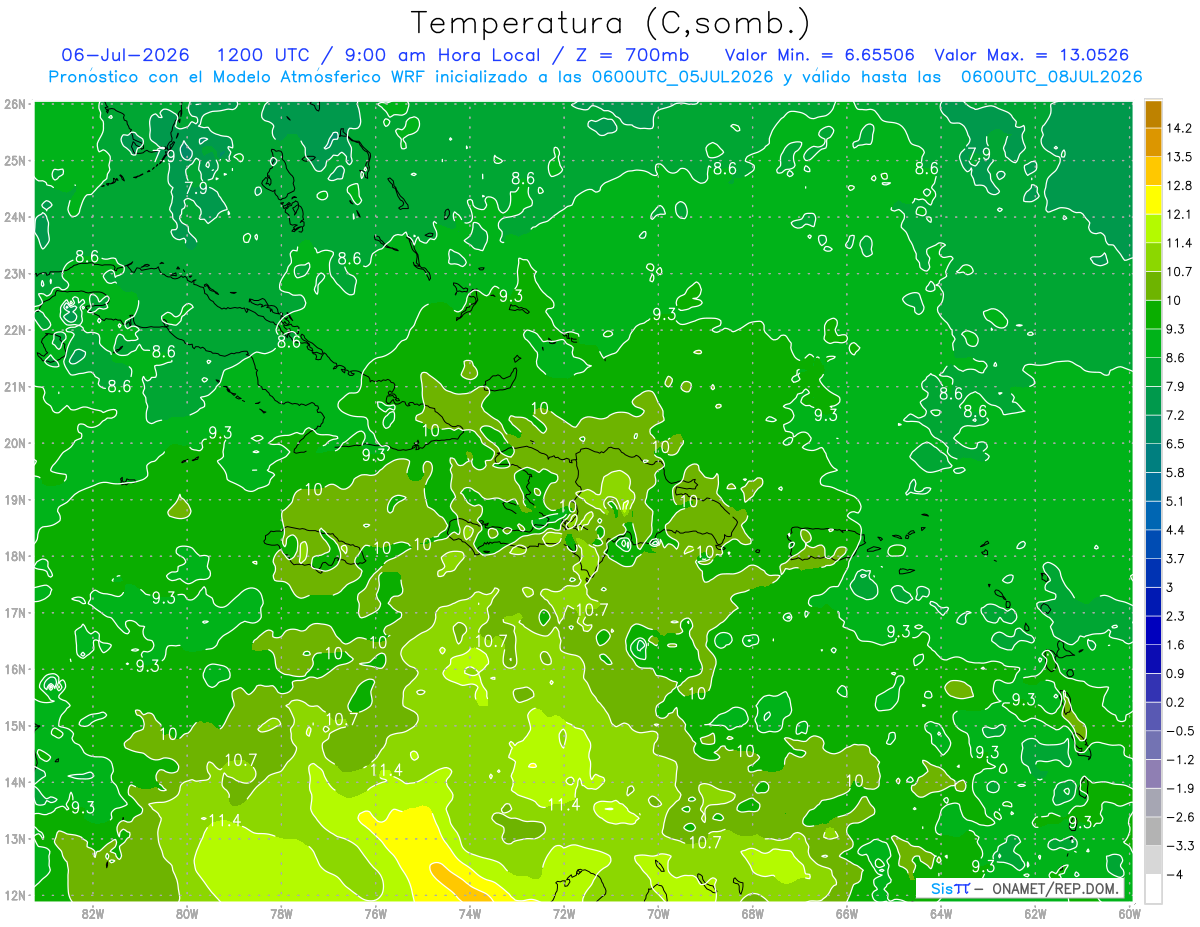The image size is (1200, 927).
Task: Click the '-1.2' colorbar label
Action: 1180,759
